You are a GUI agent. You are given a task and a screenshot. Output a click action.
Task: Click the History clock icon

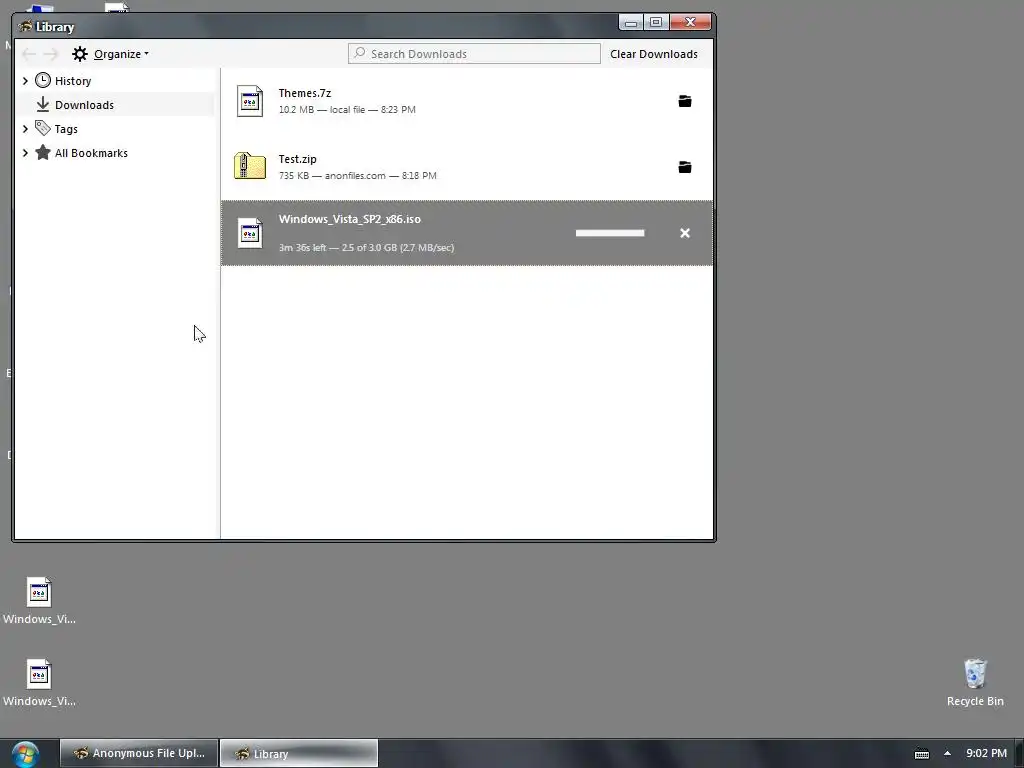point(42,80)
